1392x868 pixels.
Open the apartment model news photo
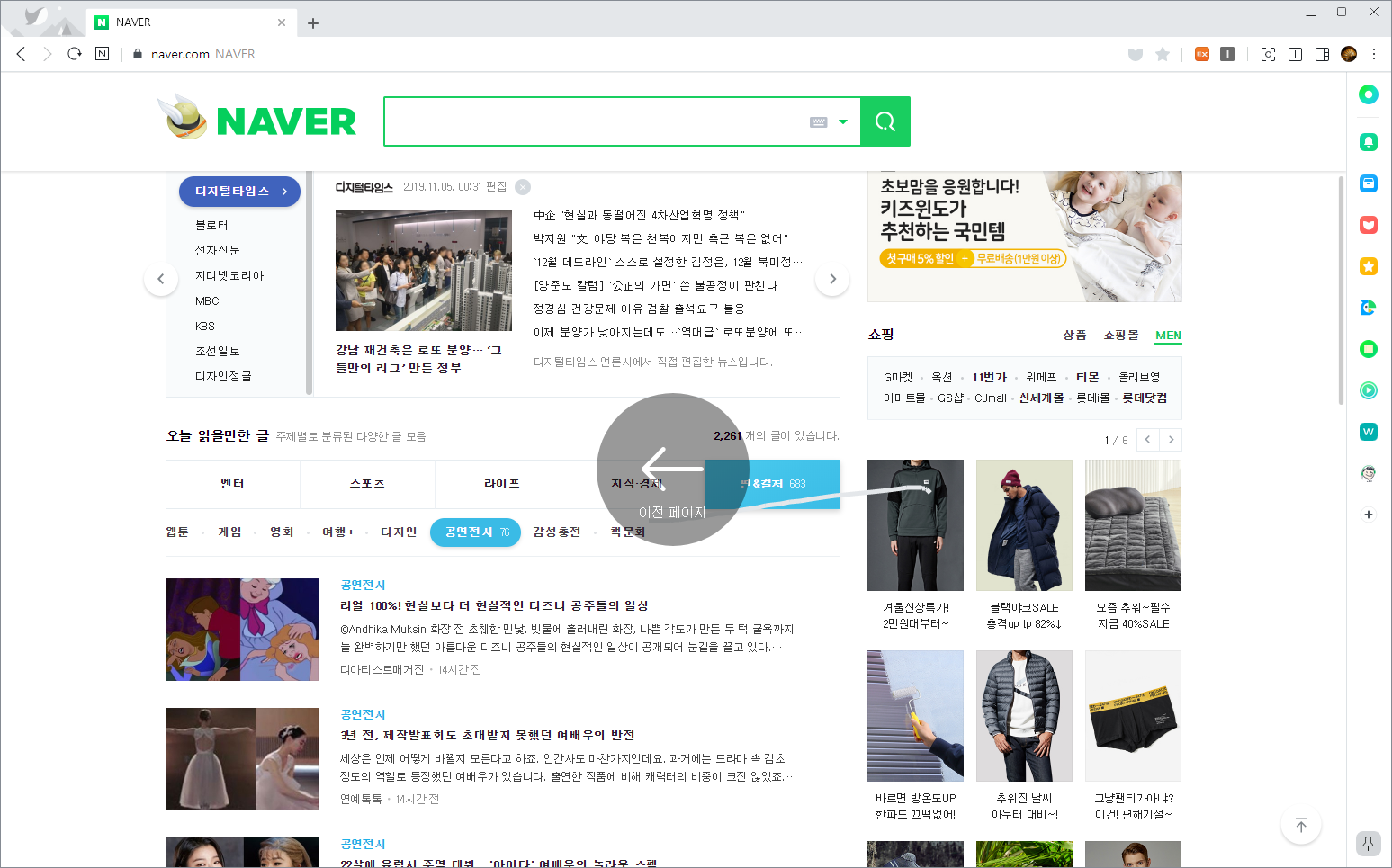[424, 271]
